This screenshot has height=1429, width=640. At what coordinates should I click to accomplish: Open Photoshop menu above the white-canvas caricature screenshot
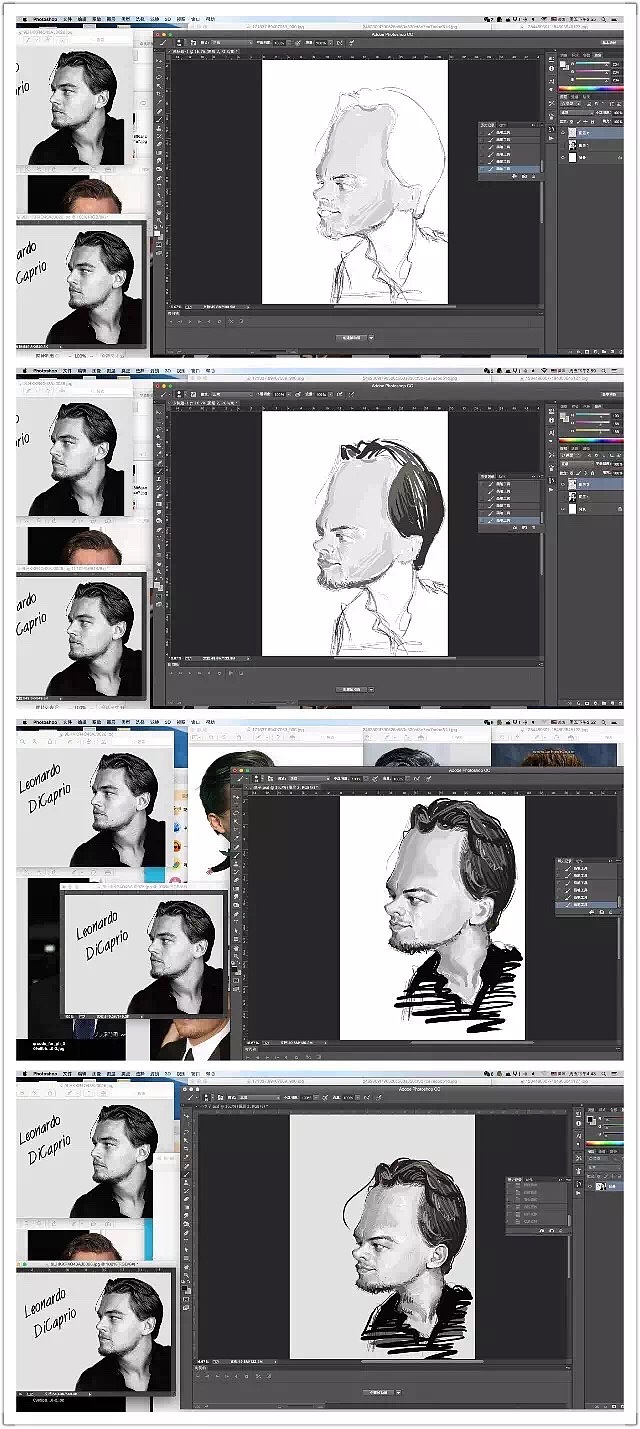45,722
